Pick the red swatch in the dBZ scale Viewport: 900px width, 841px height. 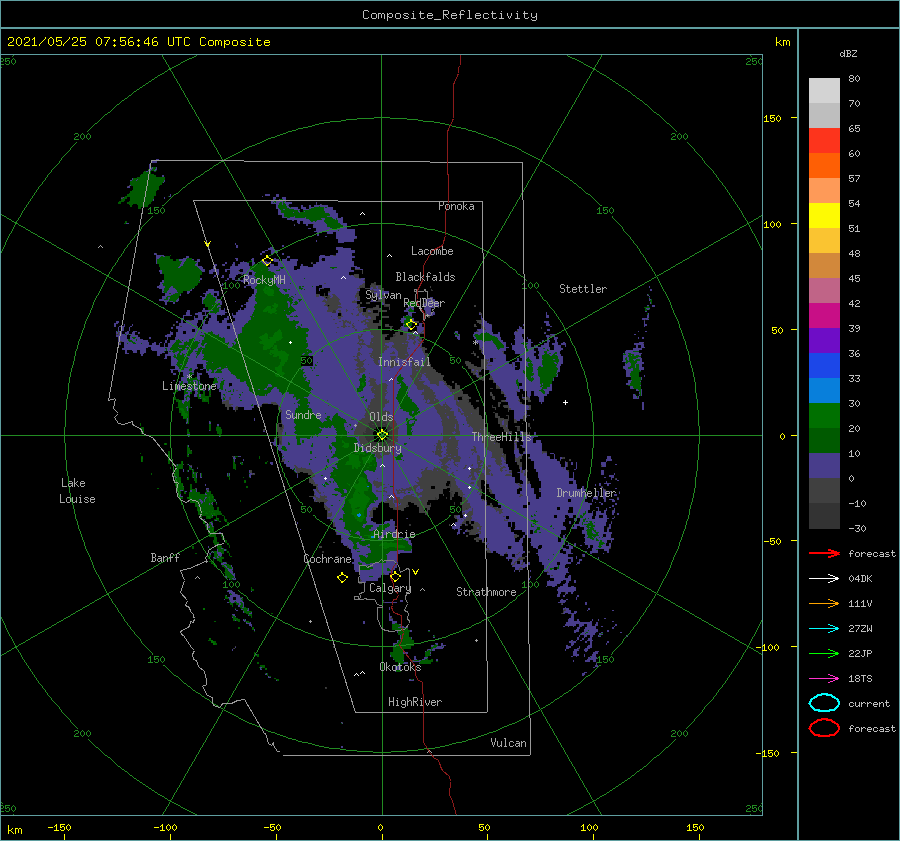824,140
